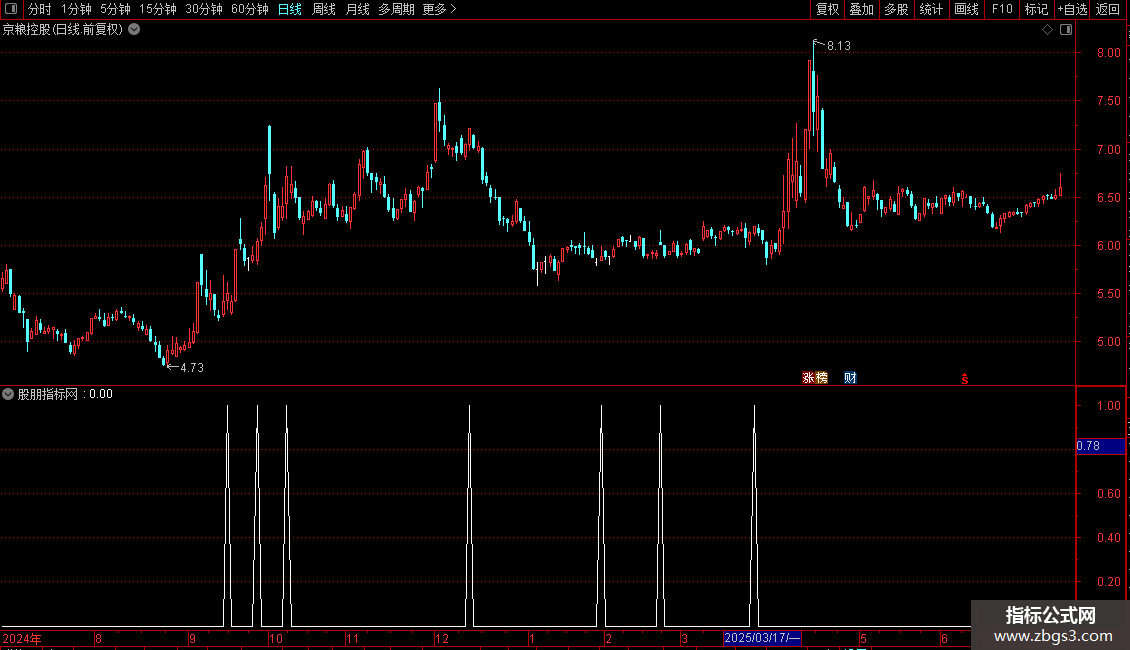Add stock via +自选 button
The height and width of the screenshot is (650, 1130).
coord(1072,9)
